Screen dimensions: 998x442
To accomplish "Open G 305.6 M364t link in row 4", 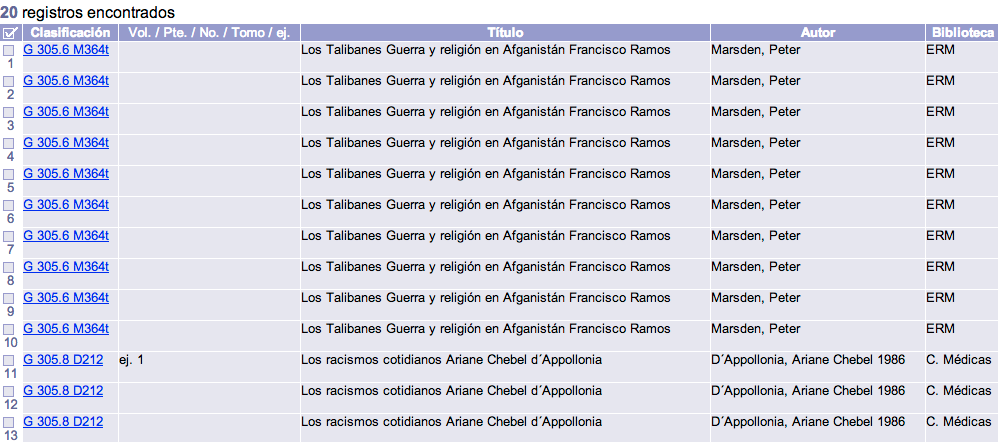I will [66, 143].
